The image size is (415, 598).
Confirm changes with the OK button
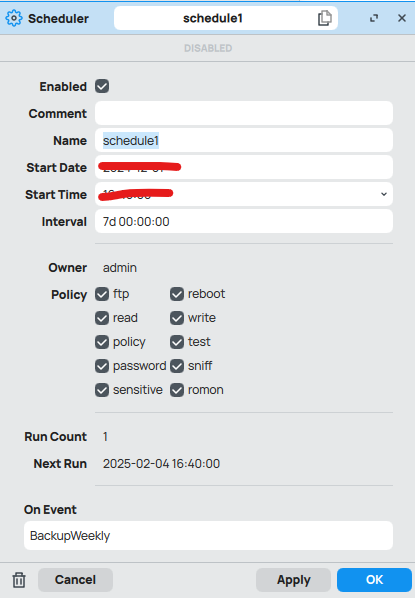coord(374,580)
